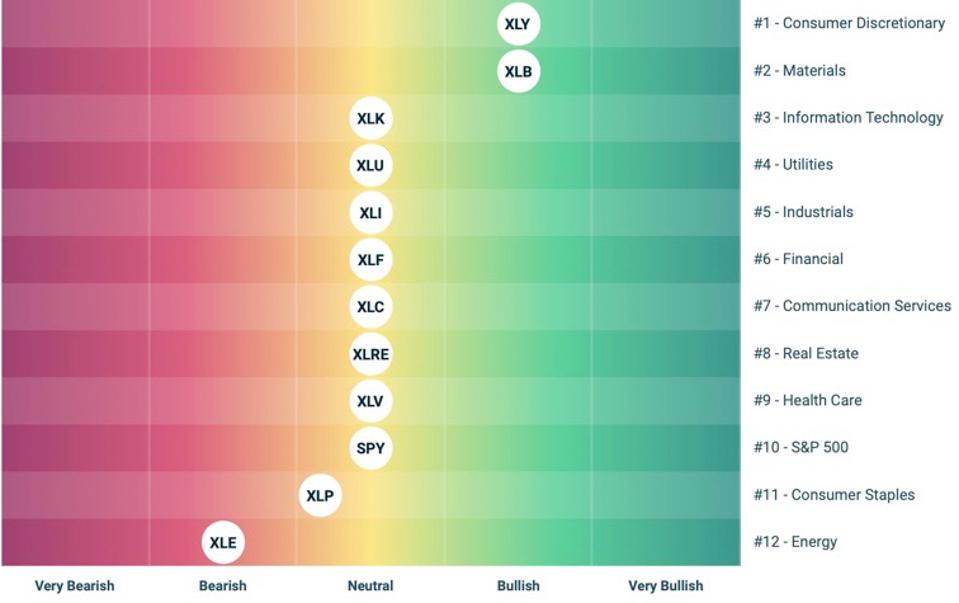Image resolution: width=959 pixels, height=603 pixels.
Task: Select the XLB ticker bubble
Action: [518, 71]
